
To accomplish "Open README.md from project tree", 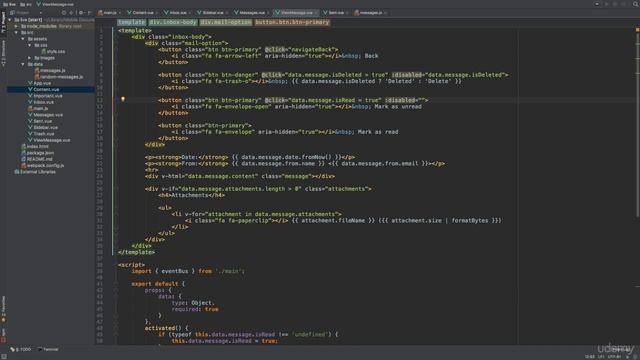I will 36,159.
